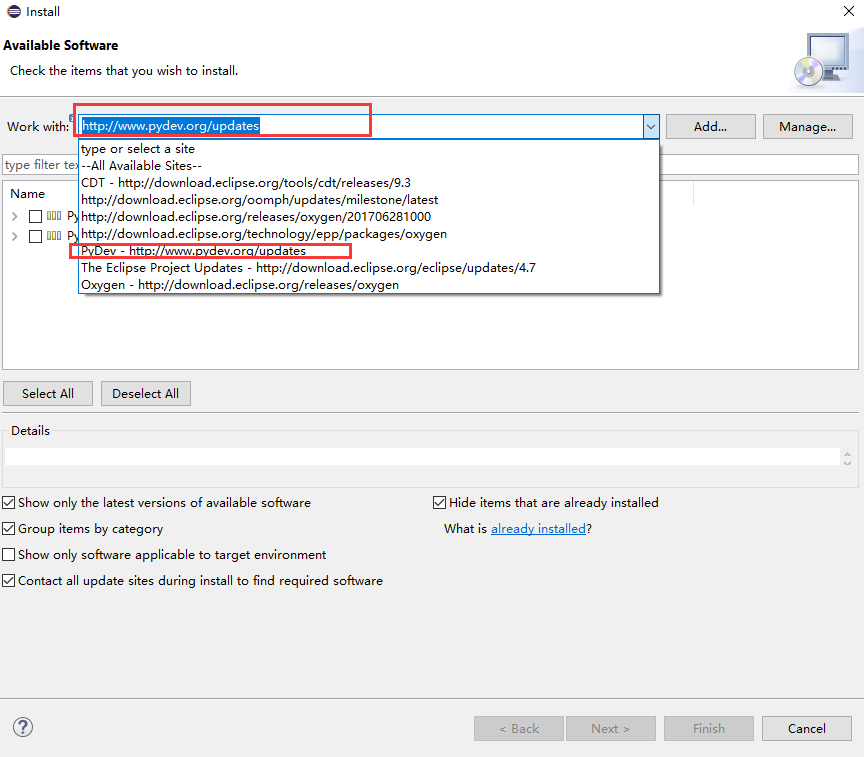
Task: Toggle Show only the latest versions checkbox
Action: tap(9, 502)
